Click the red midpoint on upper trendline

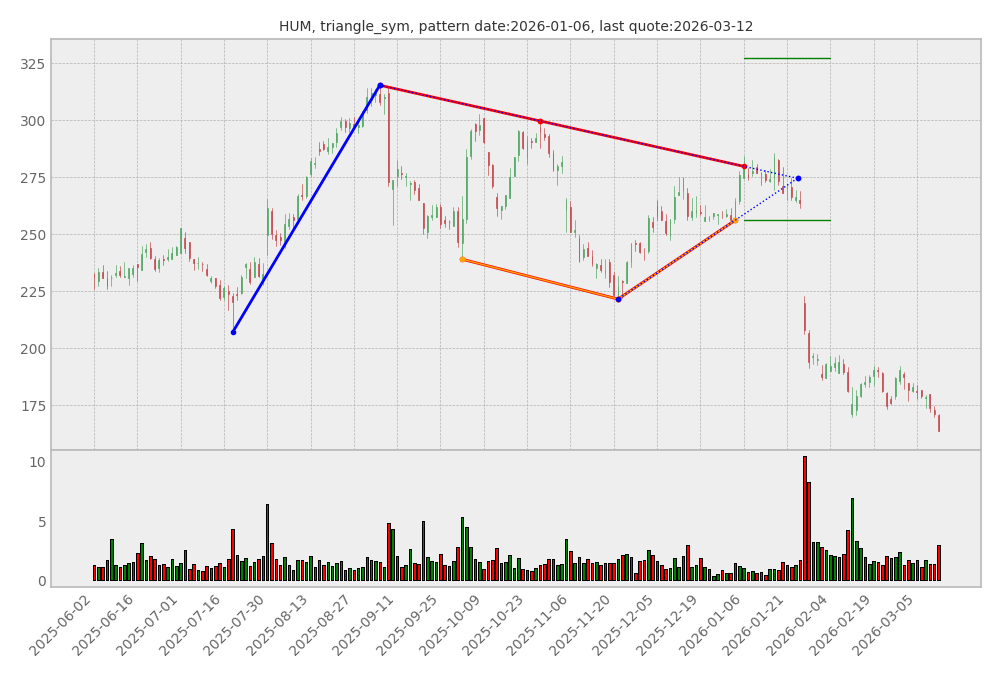pyautogui.click(x=540, y=122)
